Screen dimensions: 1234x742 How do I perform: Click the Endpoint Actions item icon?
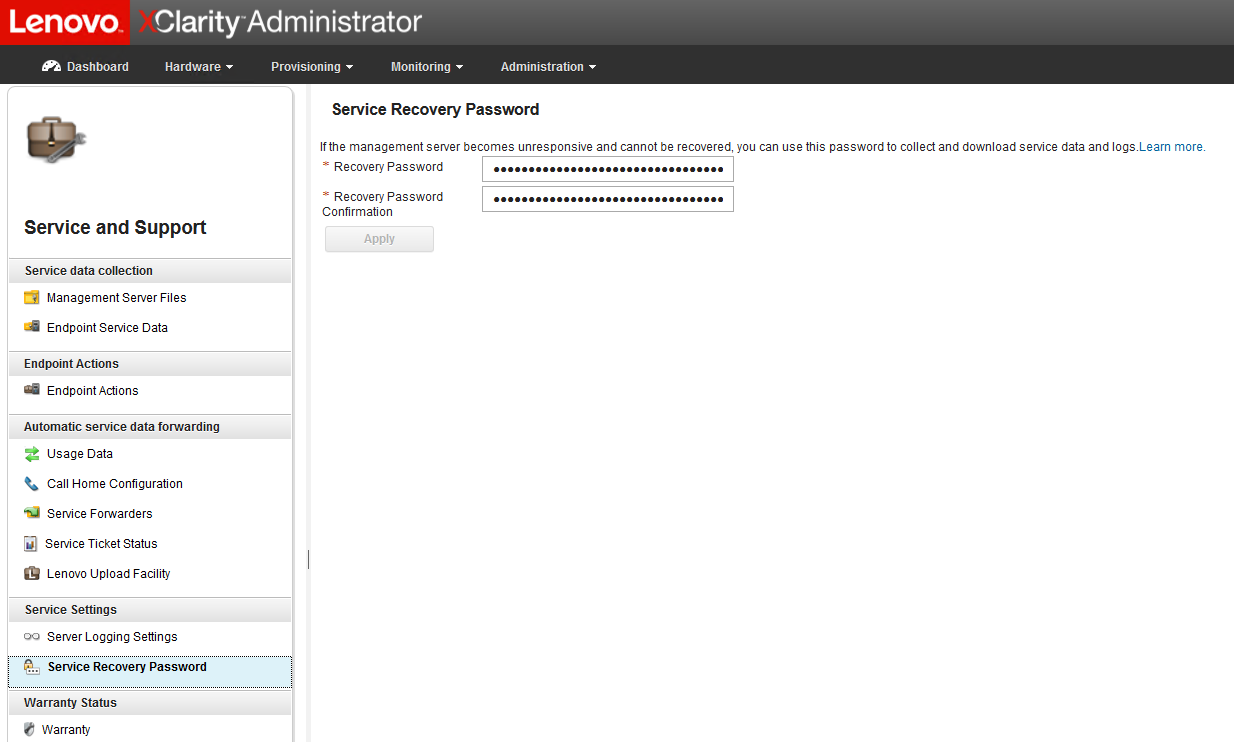click(x=31, y=390)
